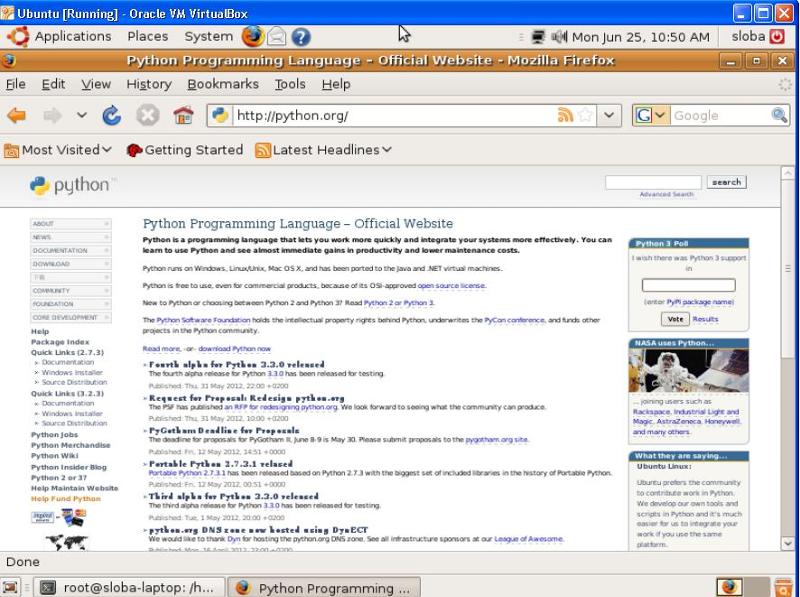Go to the home page icon
This screenshot has height=597, width=800.
pos(183,116)
